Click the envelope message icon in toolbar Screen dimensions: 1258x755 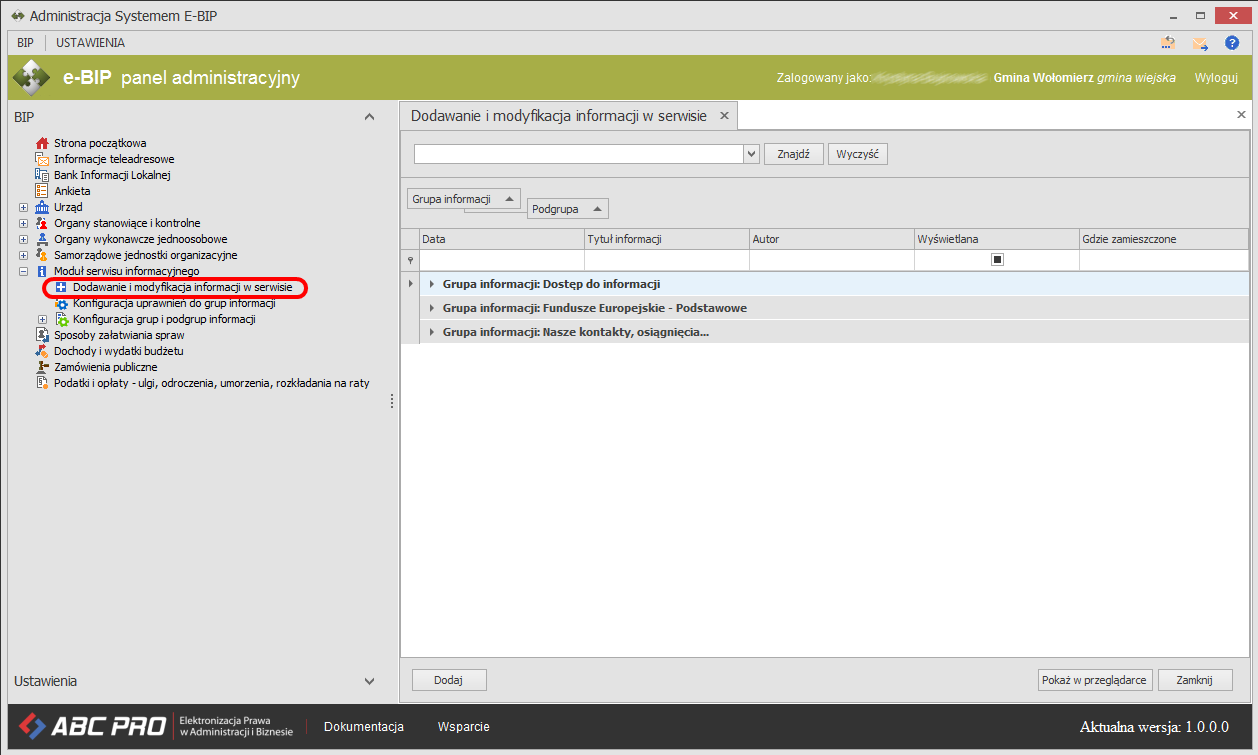point(1200,43)
